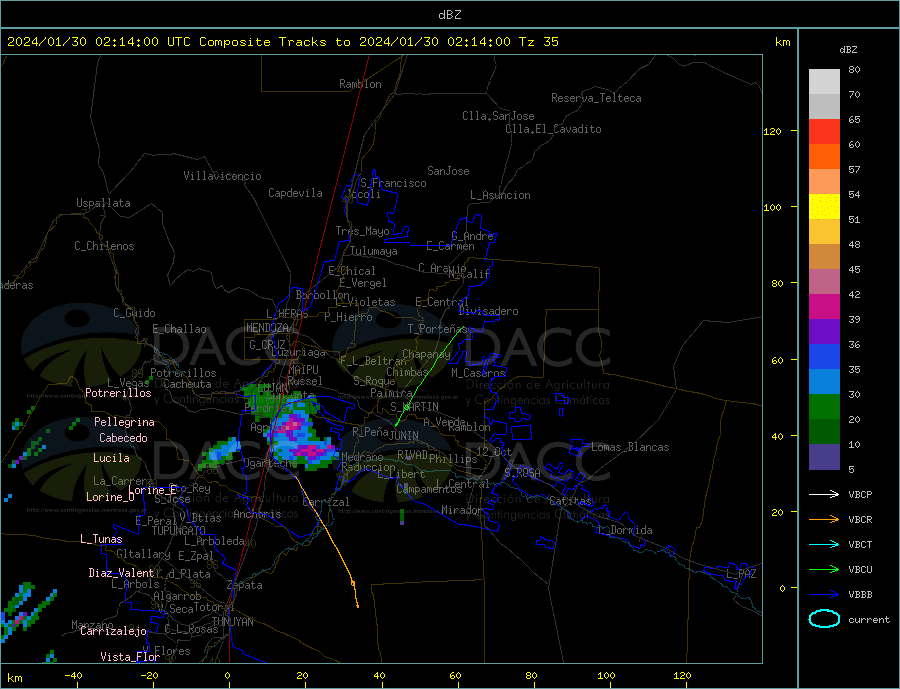This screenshot has height=689, width=900.
Task: Click the cyan VBCT arrow legend icon
Action: pos(824,544)
